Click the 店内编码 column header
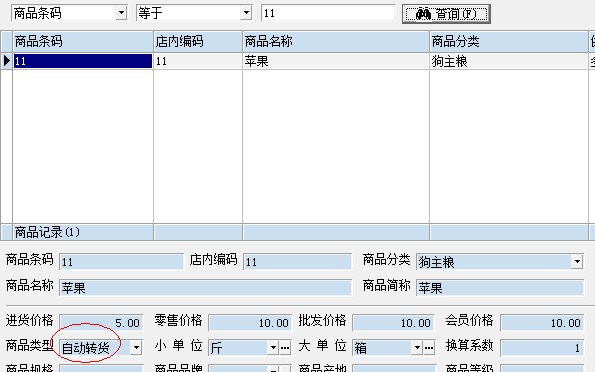Screen dimensions: 595x372 (198, 41)
